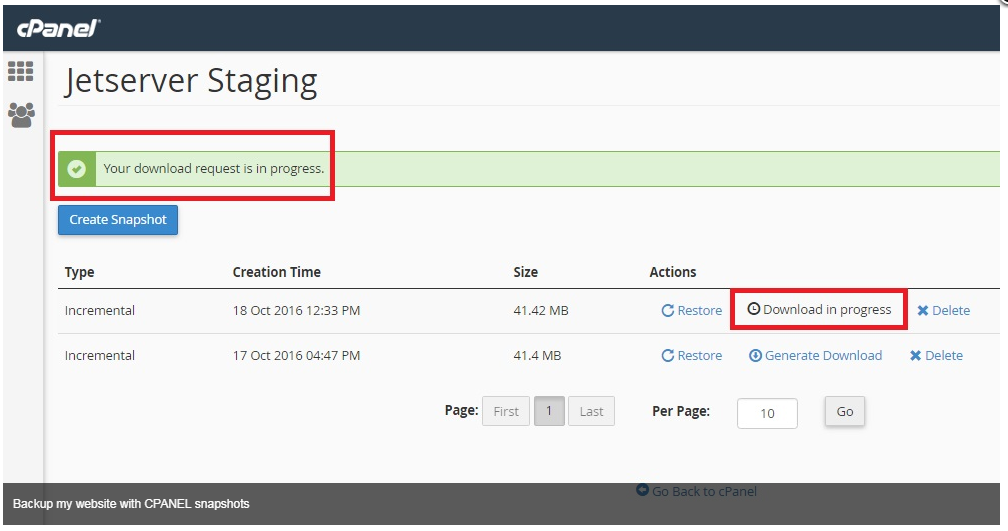Click the Type column header
This screenshot has height=531, width=1008.
tap(79, 272)
